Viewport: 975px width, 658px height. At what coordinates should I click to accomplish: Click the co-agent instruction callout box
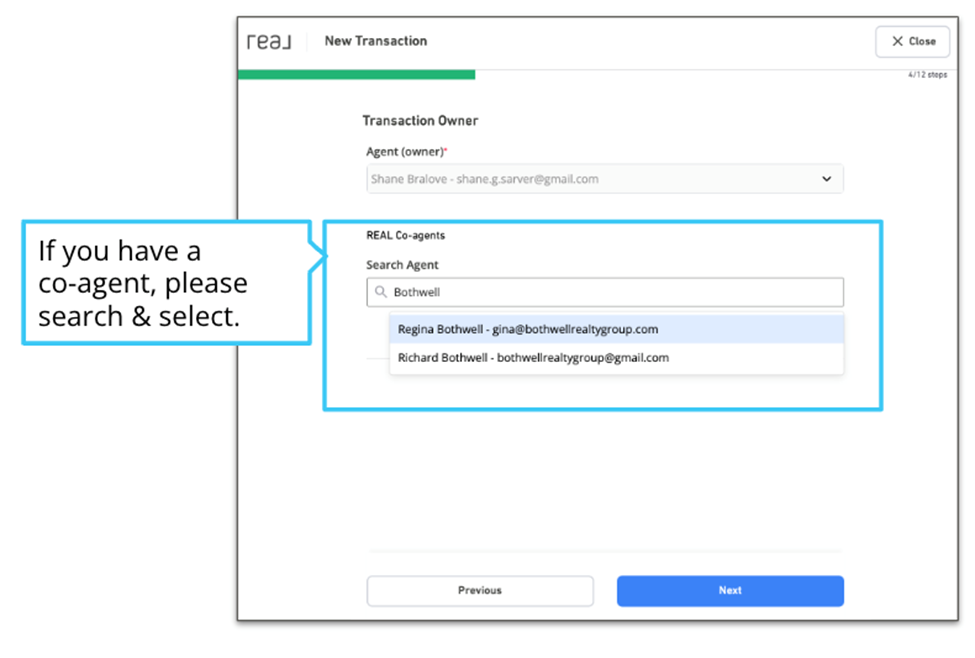(167, 282)
